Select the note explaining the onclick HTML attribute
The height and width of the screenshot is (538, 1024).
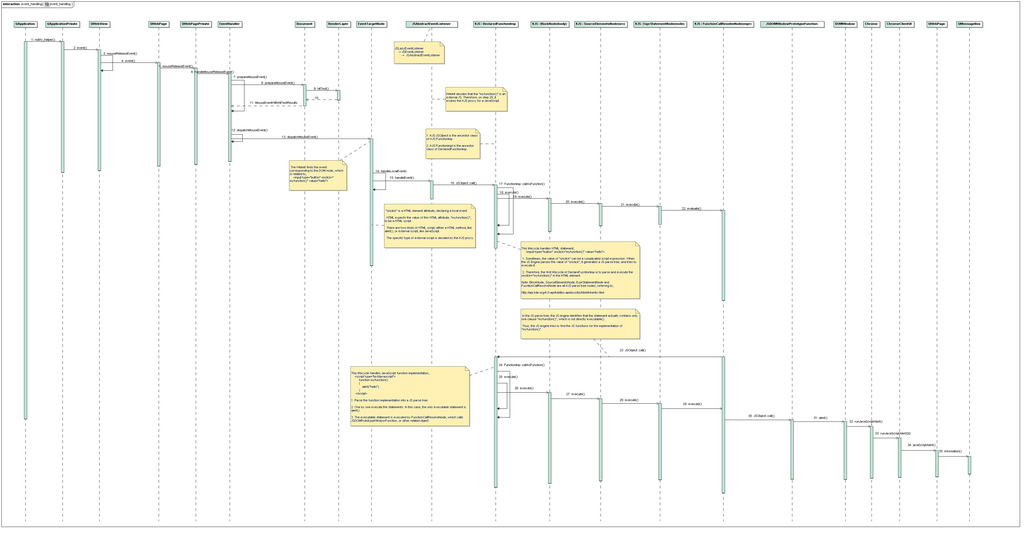coord(430,226)
